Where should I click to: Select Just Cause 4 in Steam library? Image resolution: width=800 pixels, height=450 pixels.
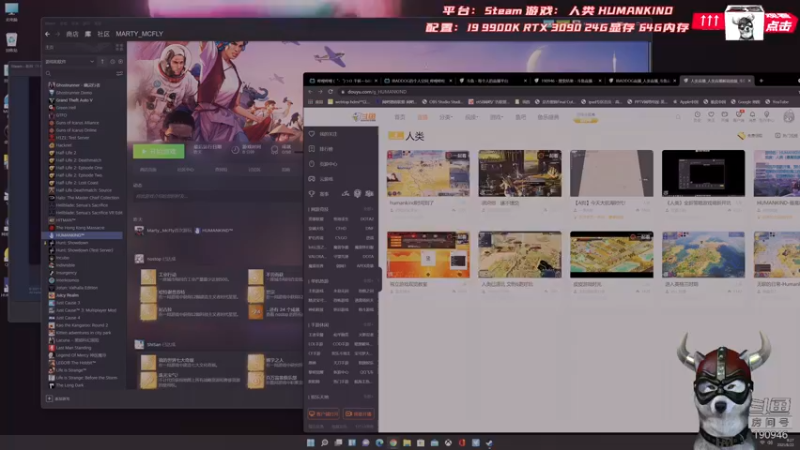coord(68,318)
